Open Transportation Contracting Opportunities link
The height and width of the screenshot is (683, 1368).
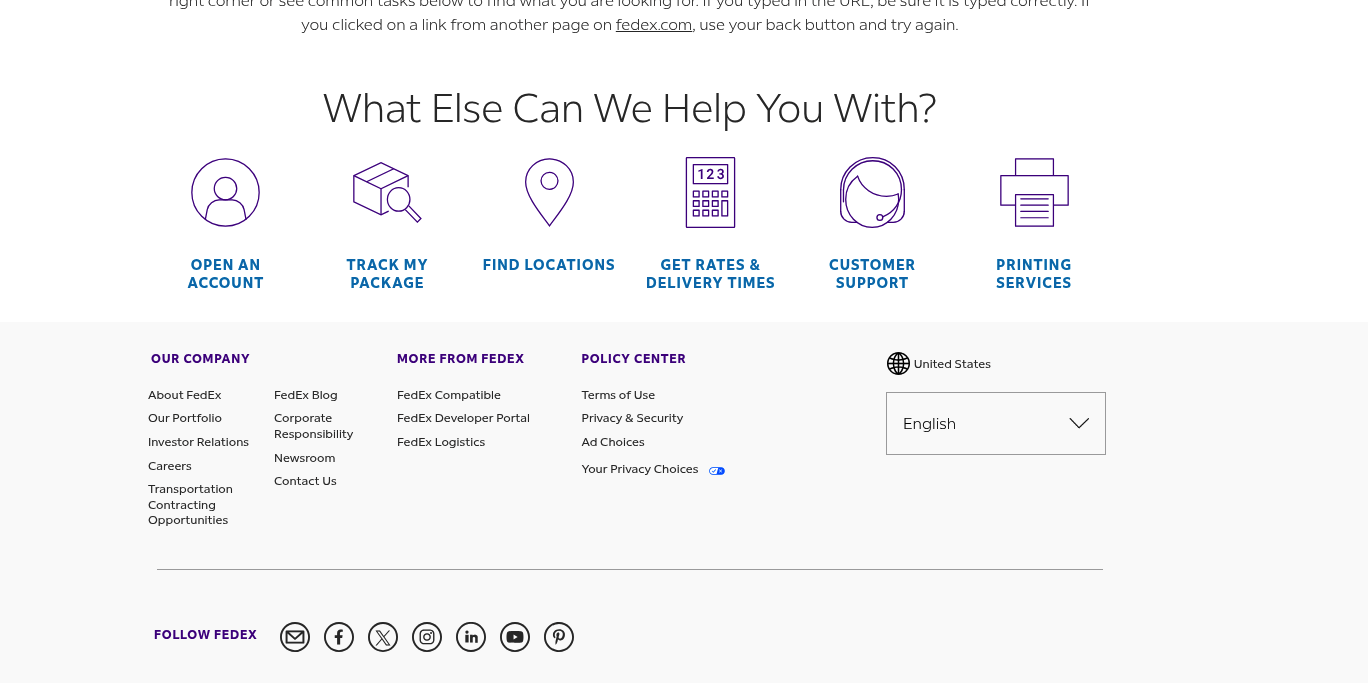[190, 505]
